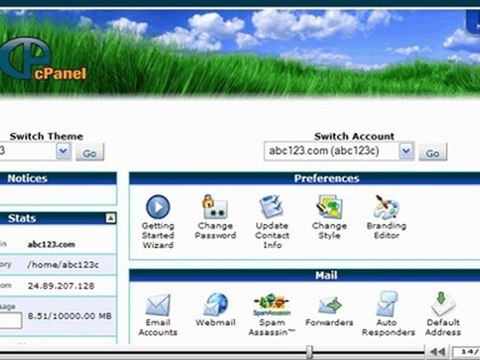The image size is (480, 360).
Task: Open the Change Password icon
Action: [215, 207]
